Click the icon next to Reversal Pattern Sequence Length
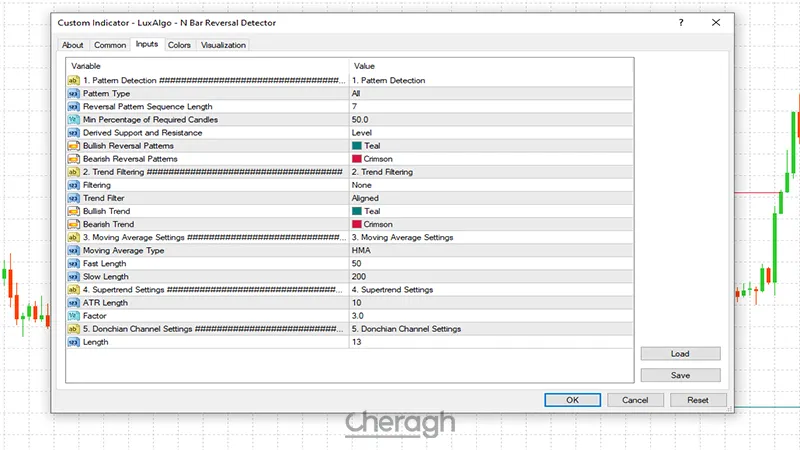 [73, 106]
